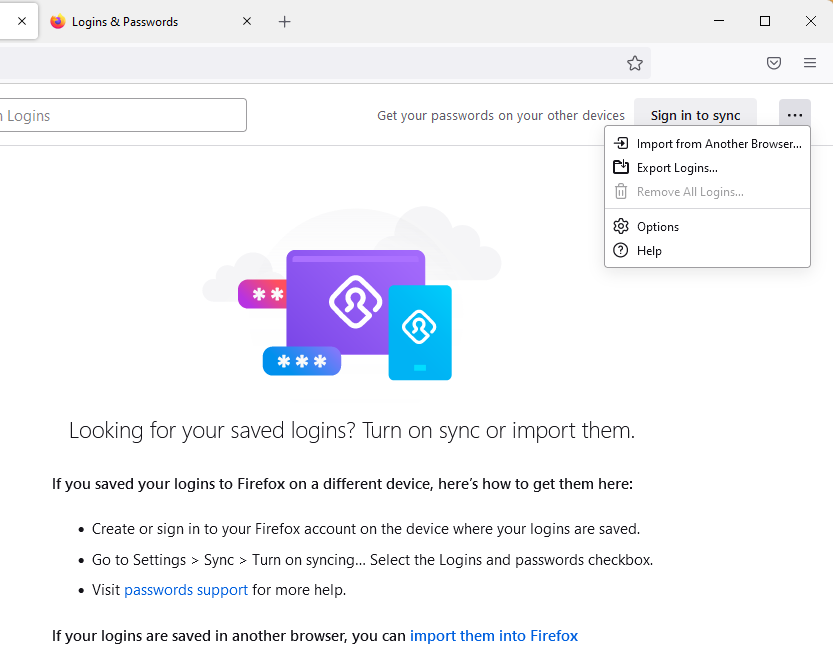Click inside the browser address bar

tap(300, 63)
